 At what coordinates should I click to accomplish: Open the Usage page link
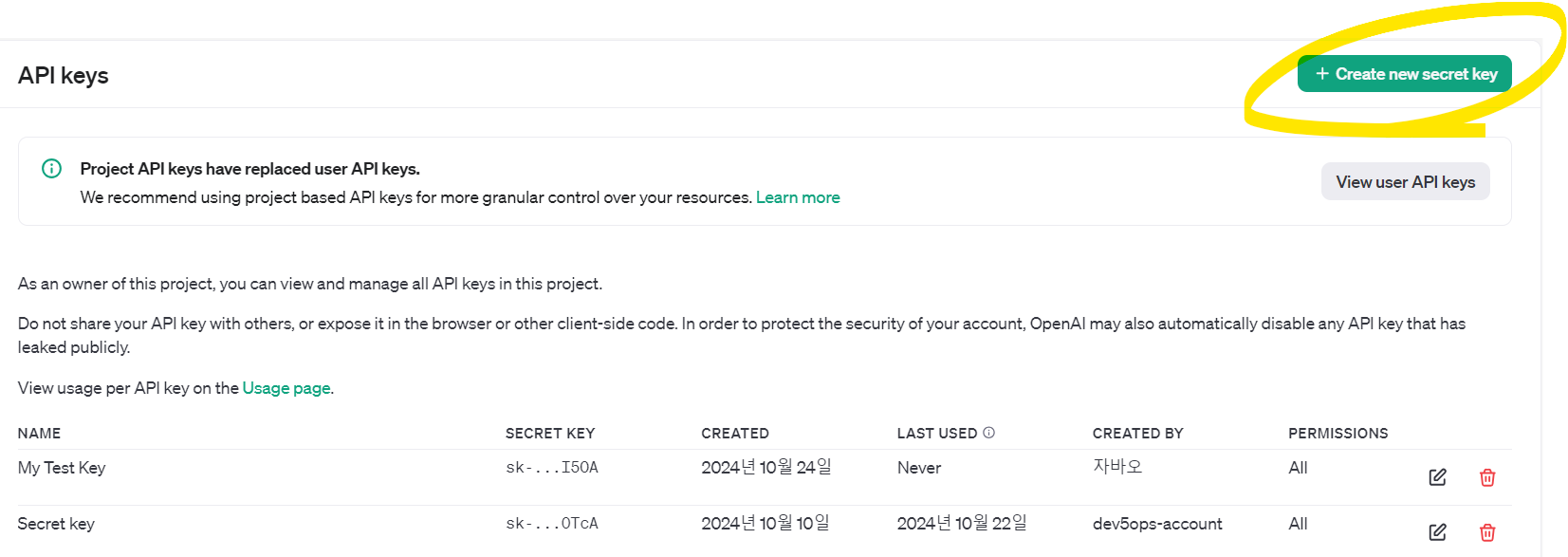286,388
